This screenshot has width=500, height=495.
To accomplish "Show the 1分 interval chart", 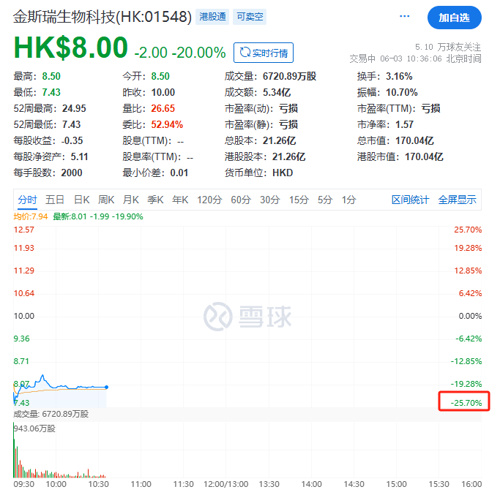I will click(349, 200).
